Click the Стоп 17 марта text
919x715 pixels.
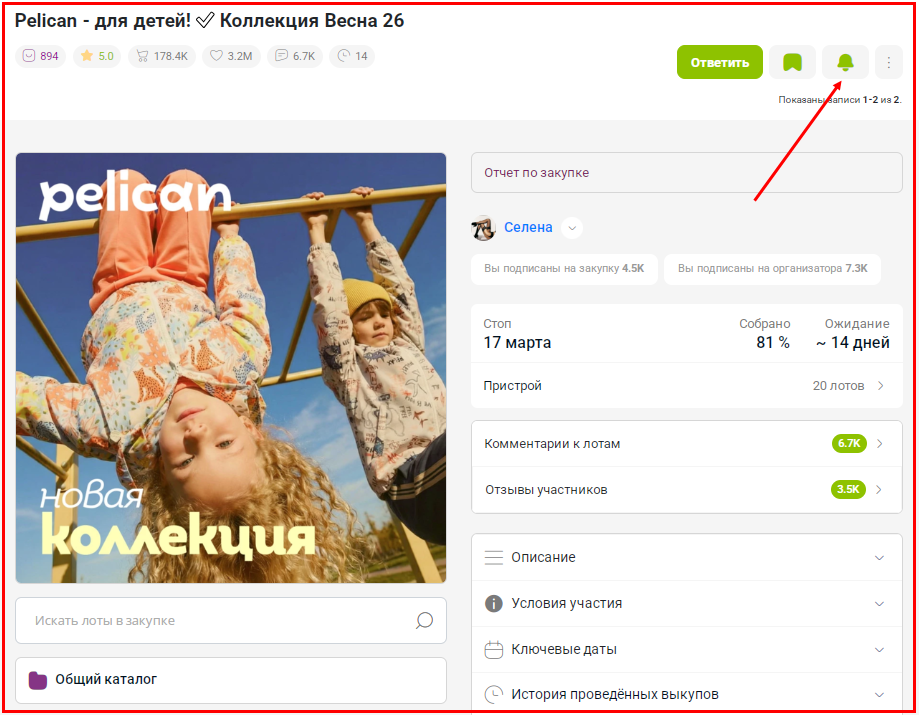[517, 334]
